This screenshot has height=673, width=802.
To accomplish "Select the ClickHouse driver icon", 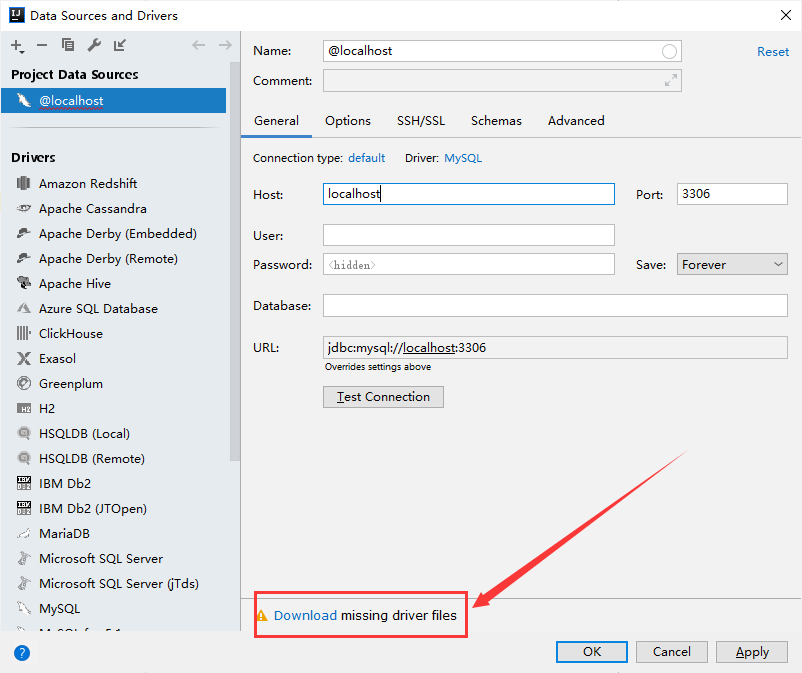I will tap(24, 333).
